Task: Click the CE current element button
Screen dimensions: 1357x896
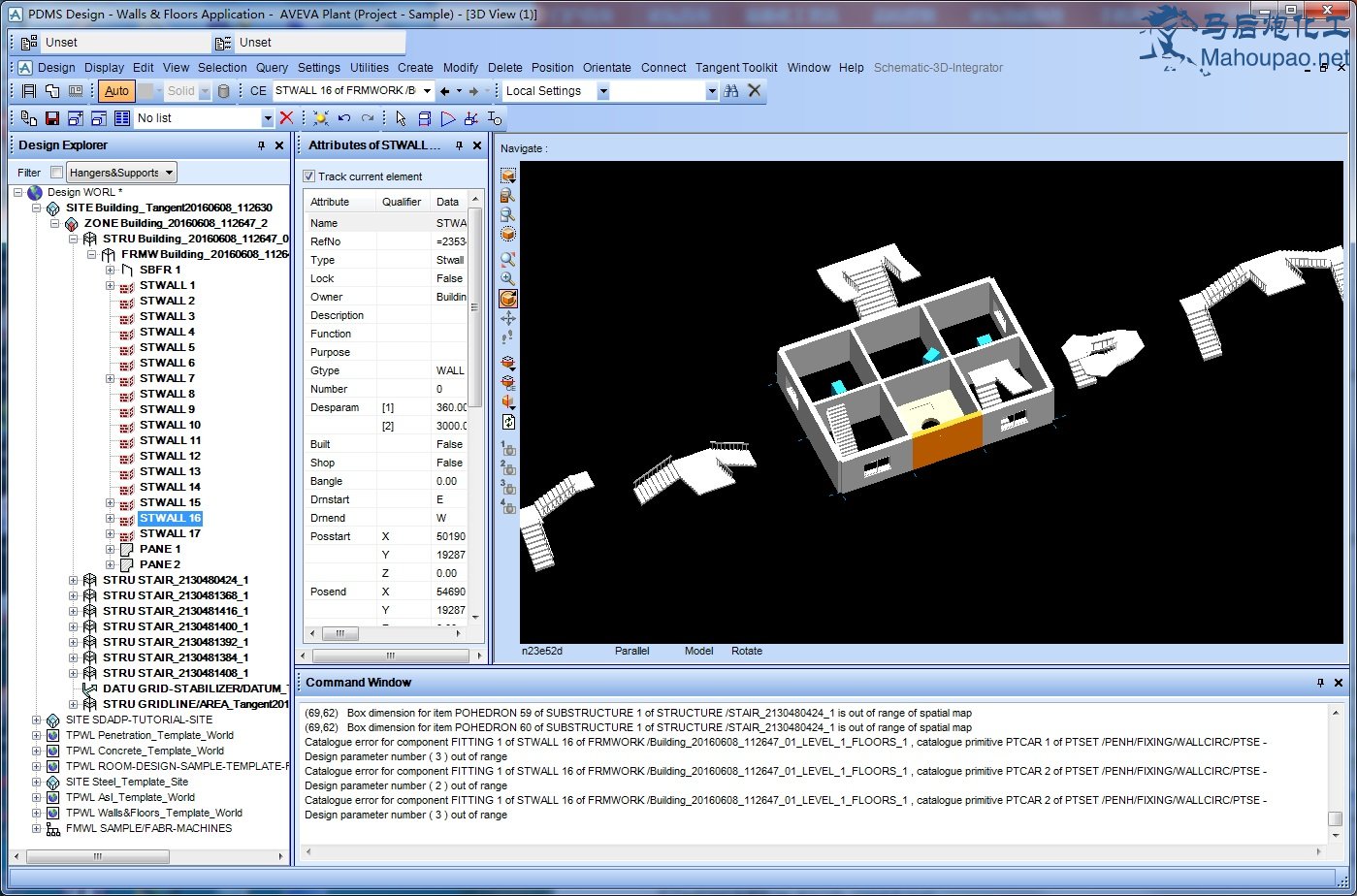Action: tap(258, 91)
